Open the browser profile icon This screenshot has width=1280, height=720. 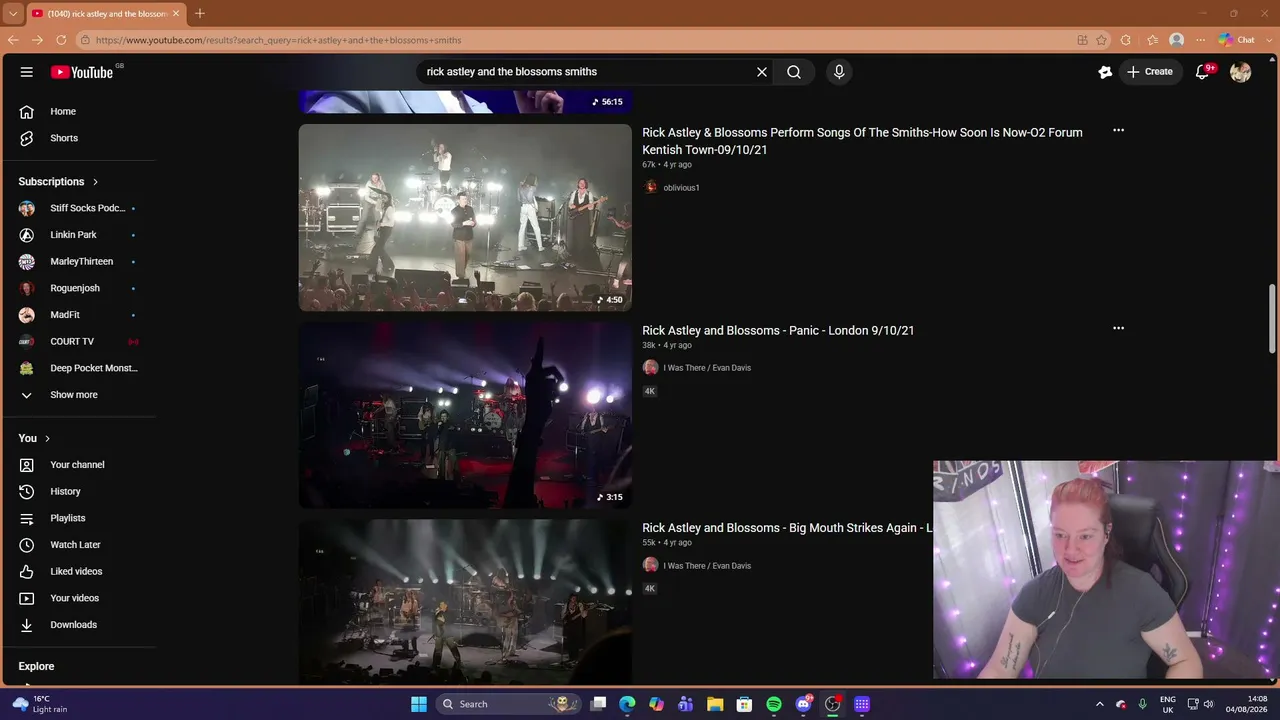(1177, 40)
